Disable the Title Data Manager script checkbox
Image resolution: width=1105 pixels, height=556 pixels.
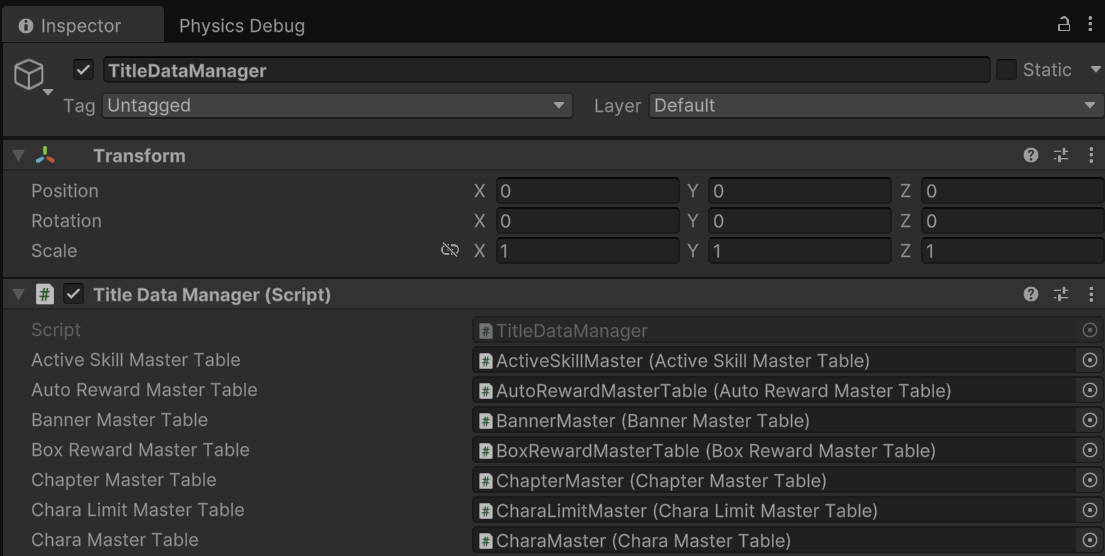pyautogui.click(x=73, y=295)
